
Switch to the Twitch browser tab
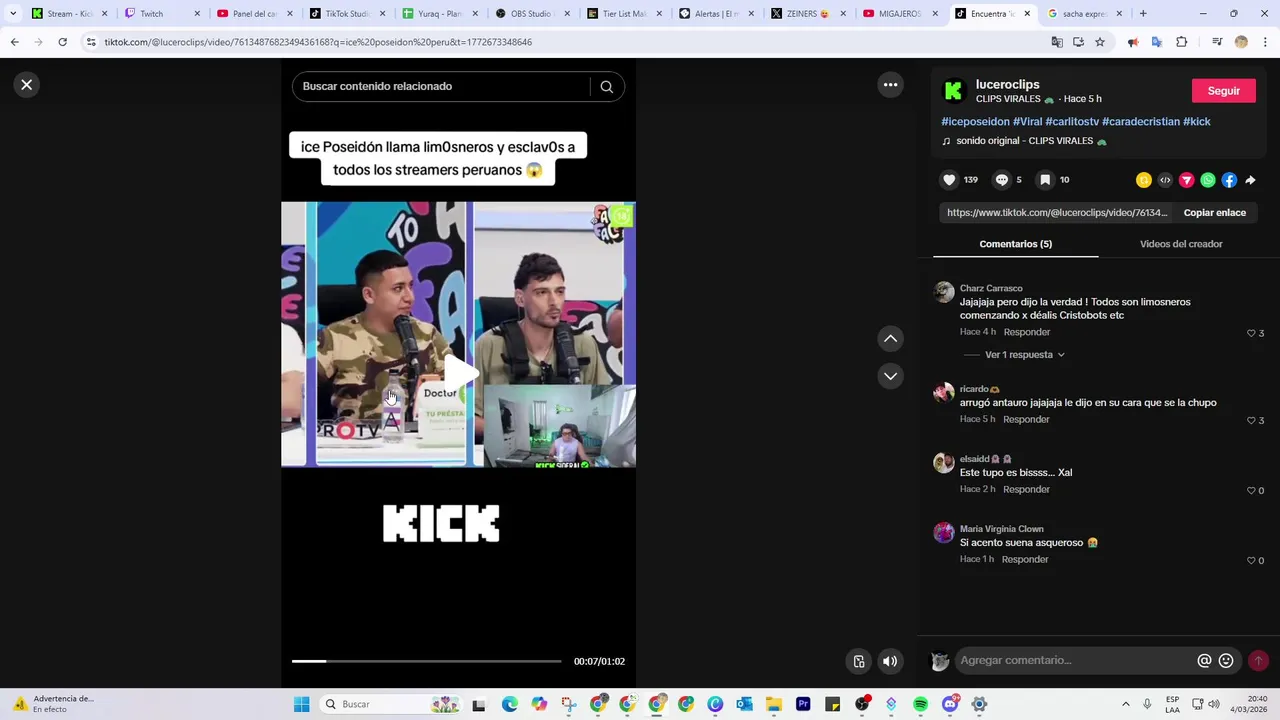(160, 14)
